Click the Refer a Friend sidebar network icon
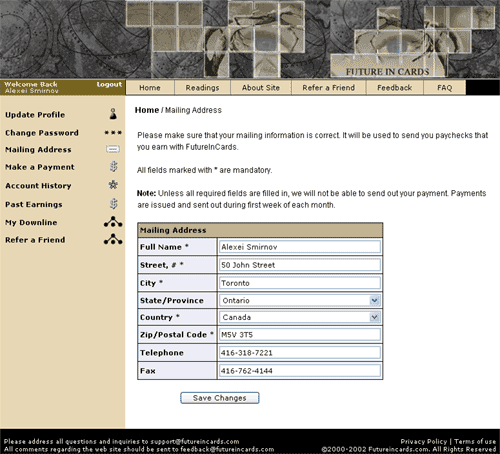The height and width of the screenshot is (454, 500). tap(113, 239)
